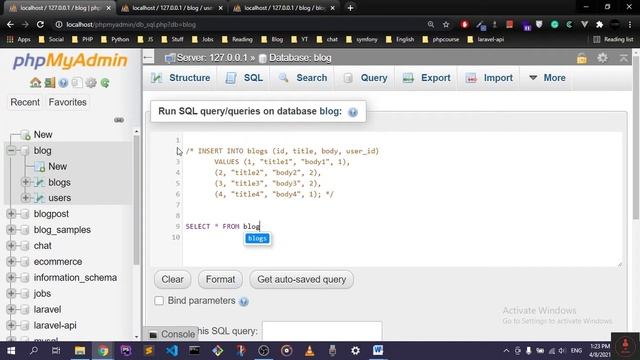The image size is (640, 360).
Task: Click the bookmark SQL query input field
Action: [x=322, y=331]
